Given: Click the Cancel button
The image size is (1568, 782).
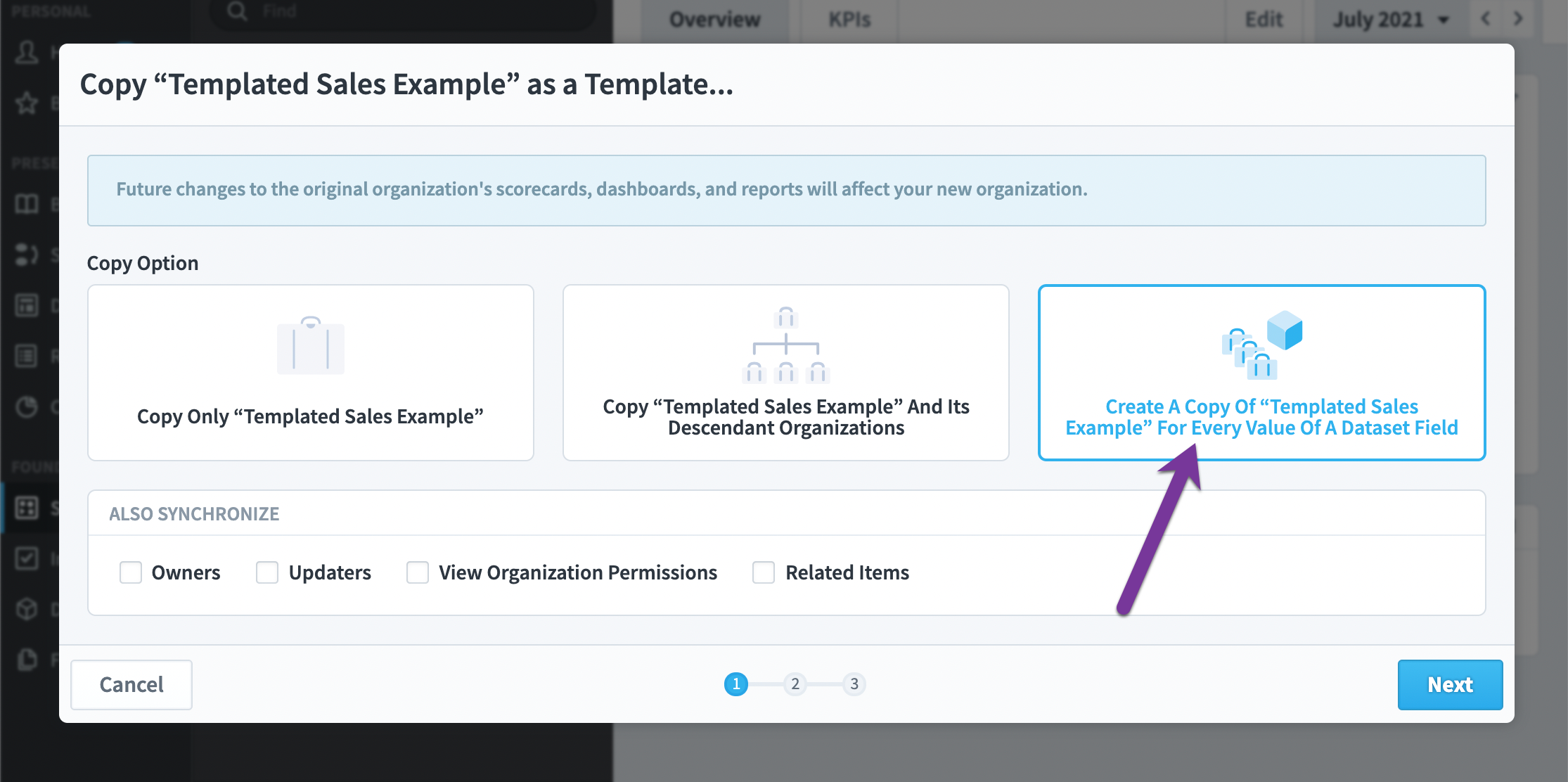Looking at the screenshot, I should click(x=131, y=684).
